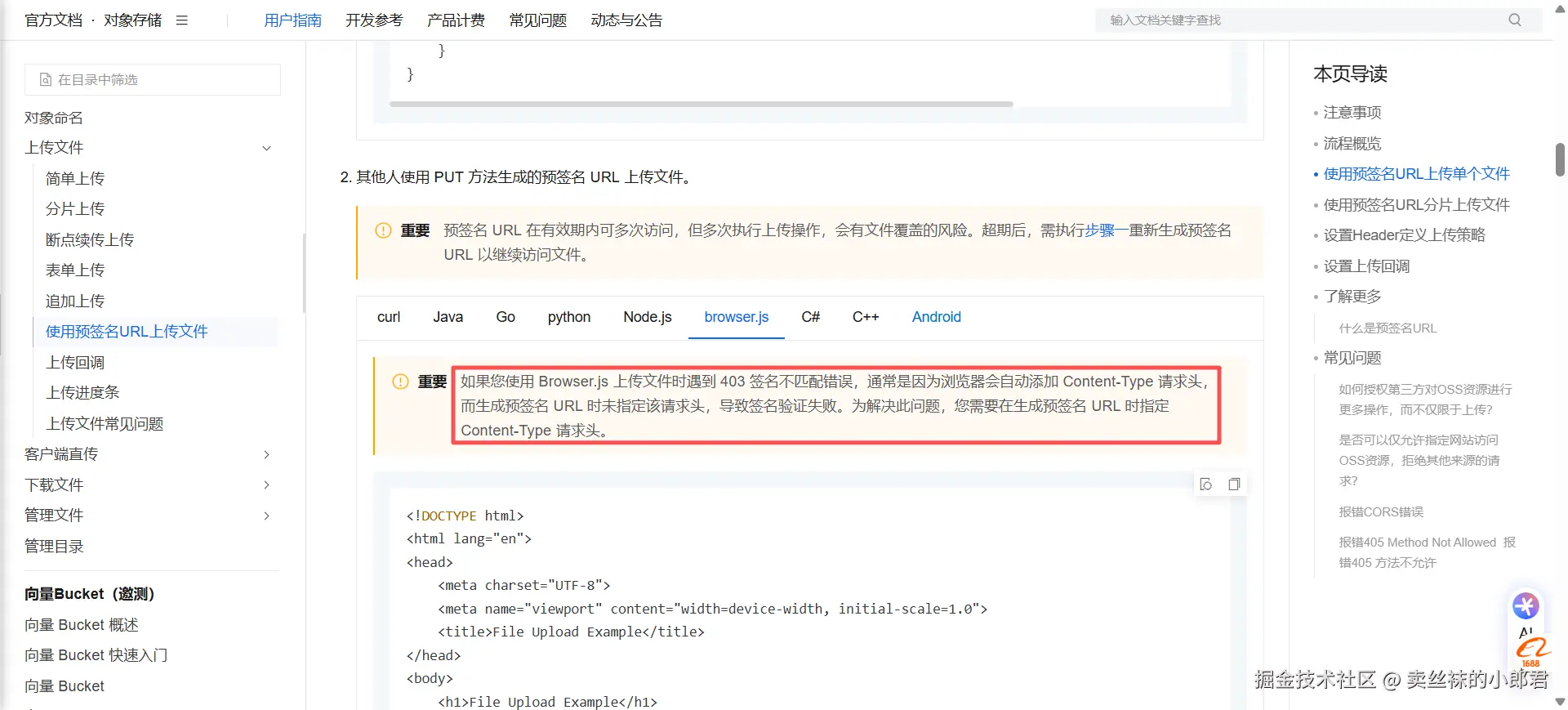
Task: Click the copy code icon above the code block
Action: pyautogui.click(x=1234, y=484)
